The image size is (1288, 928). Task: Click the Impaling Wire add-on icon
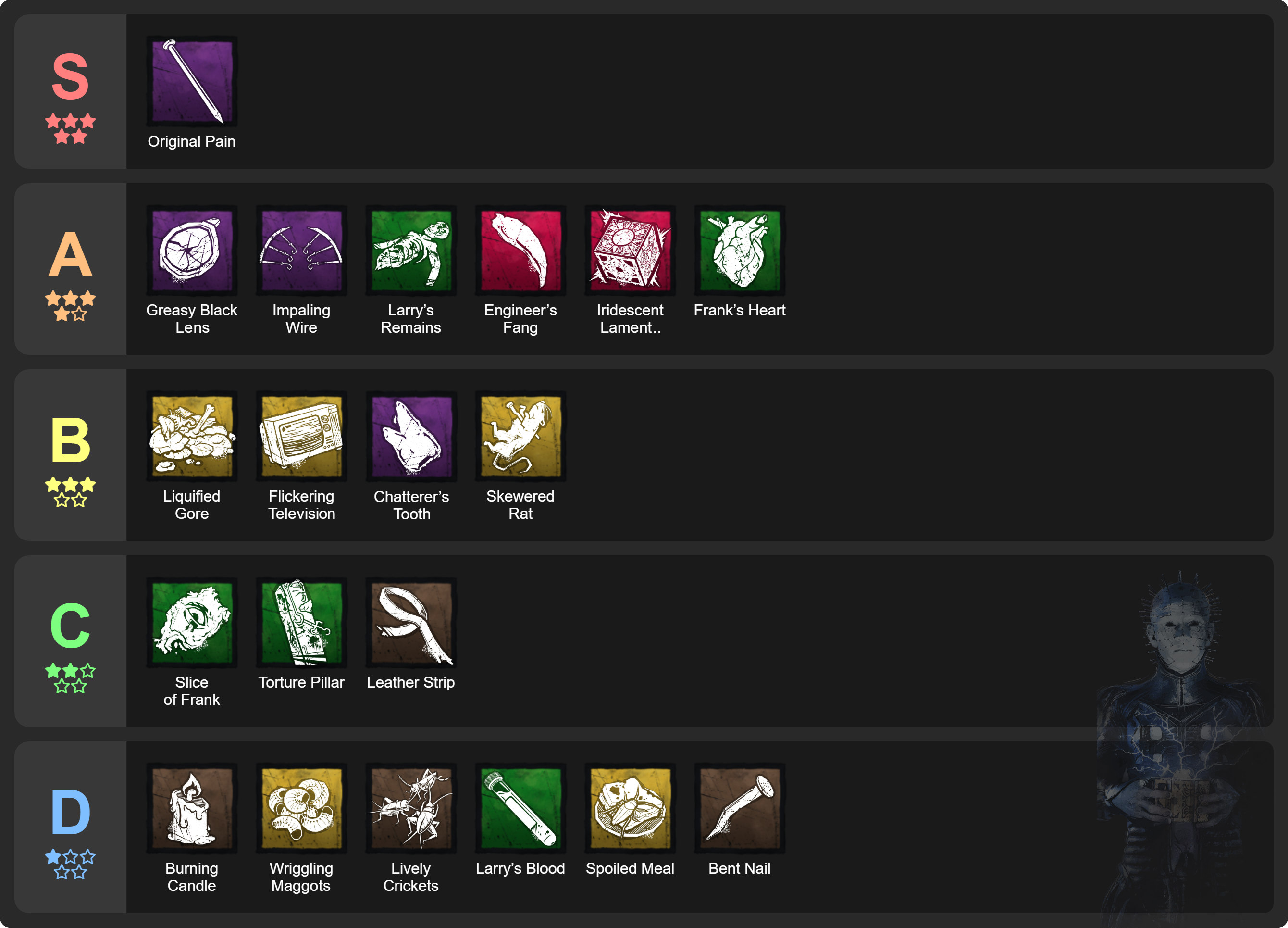301,250
